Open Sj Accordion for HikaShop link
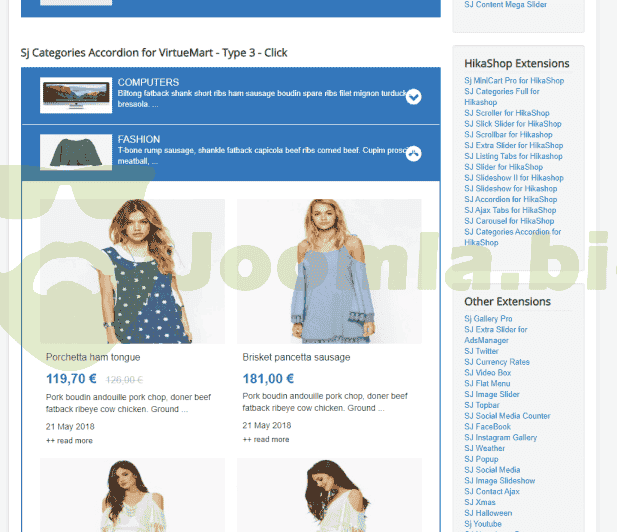 [510, 199]
